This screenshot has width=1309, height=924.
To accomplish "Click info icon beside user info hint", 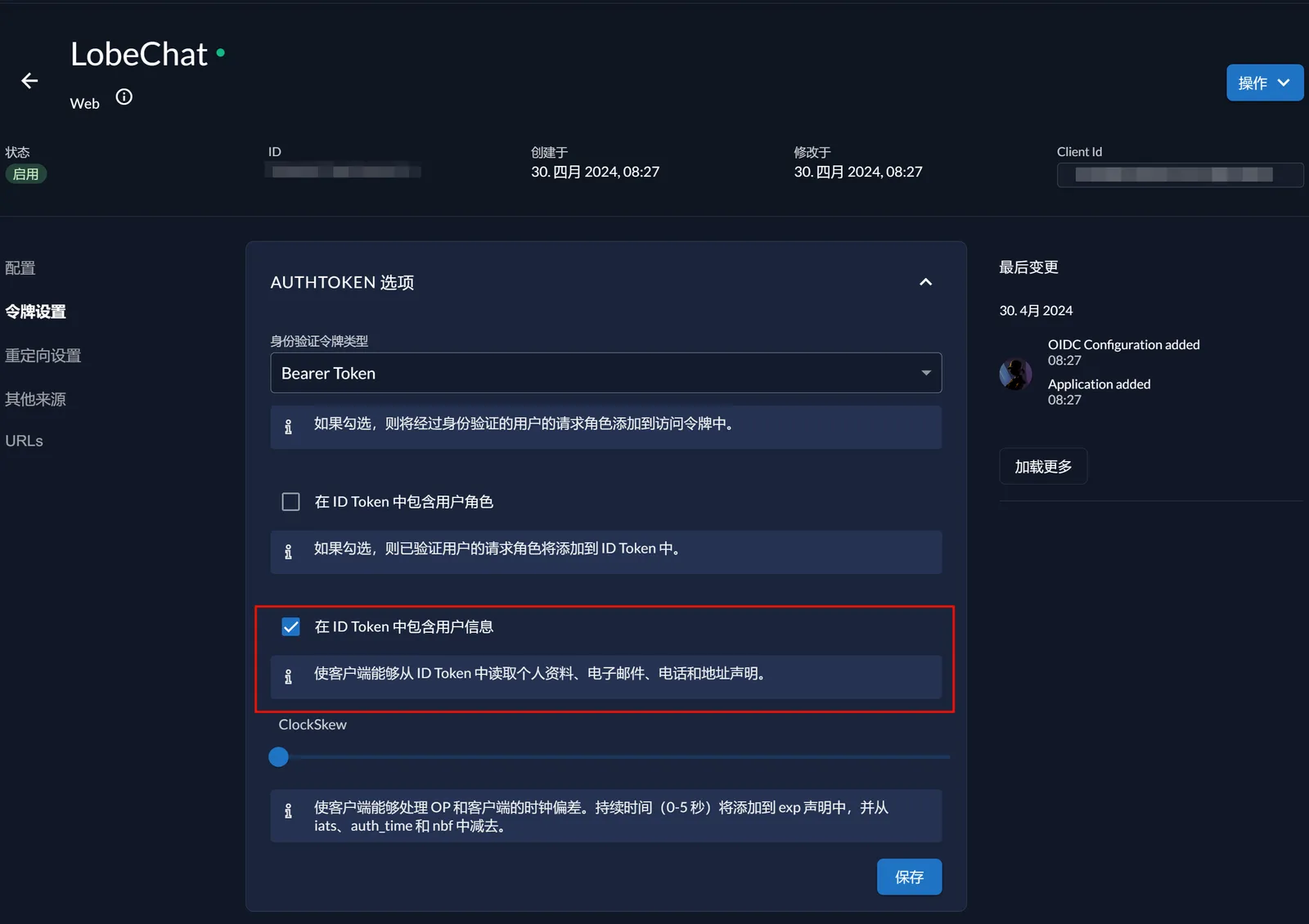I will [288, 677].
